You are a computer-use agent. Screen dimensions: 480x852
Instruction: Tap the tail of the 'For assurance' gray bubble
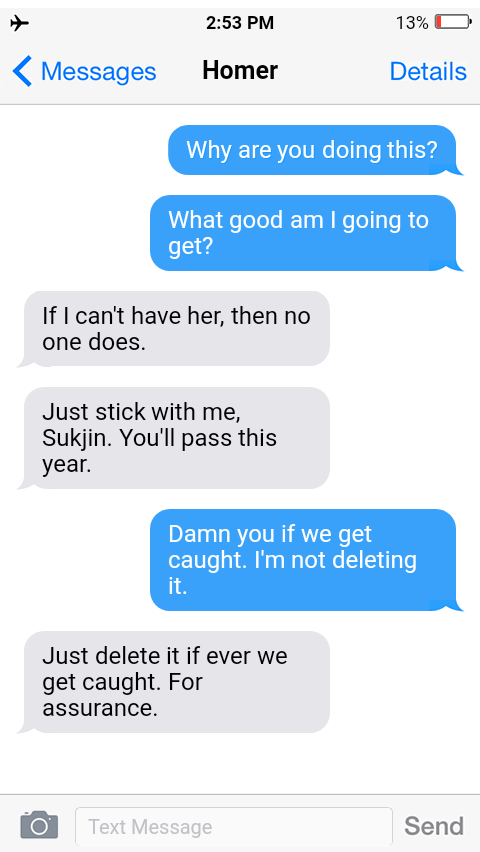click(x=26, y=727)
